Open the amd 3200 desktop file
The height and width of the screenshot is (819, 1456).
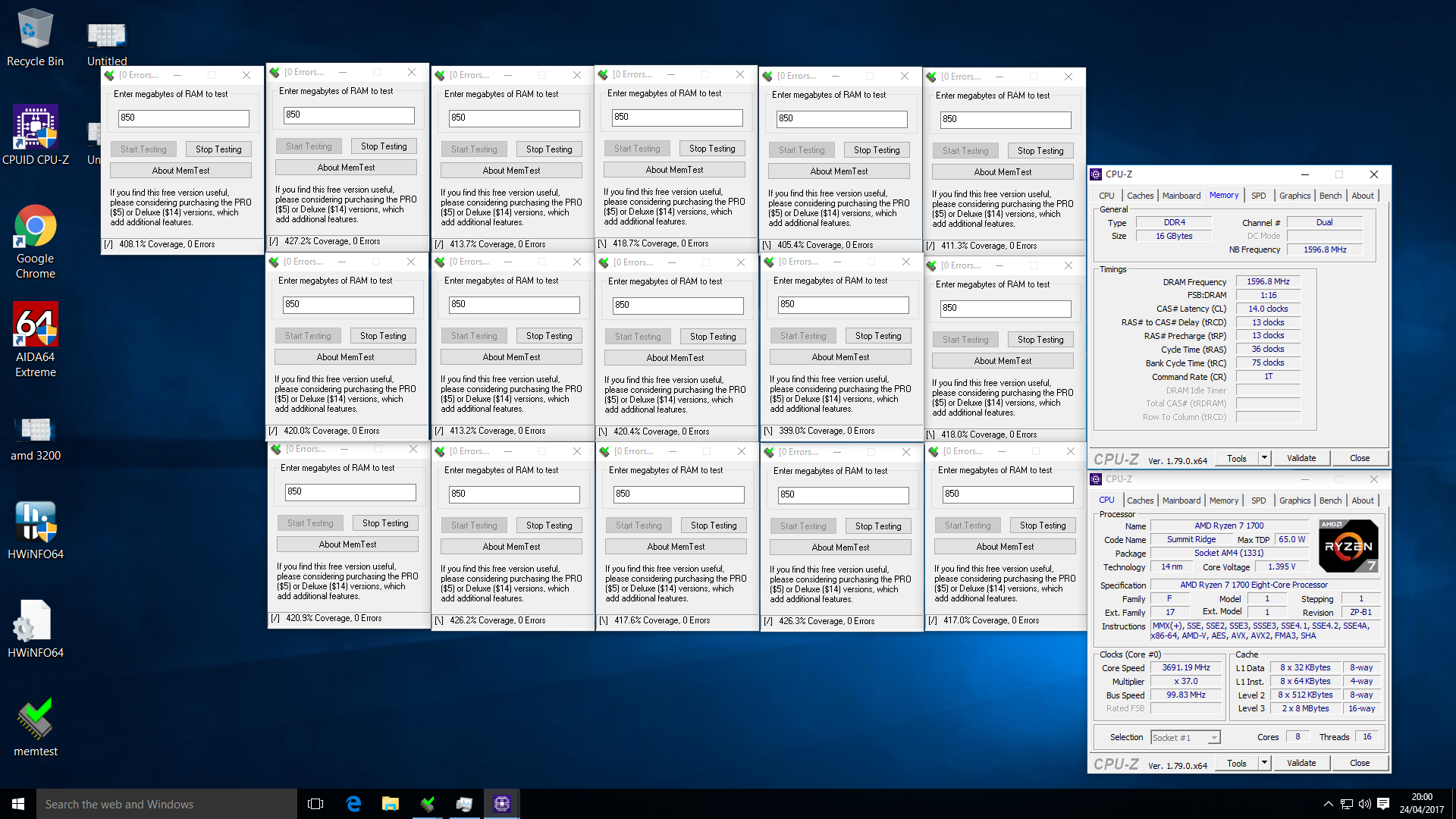point(35,440)
